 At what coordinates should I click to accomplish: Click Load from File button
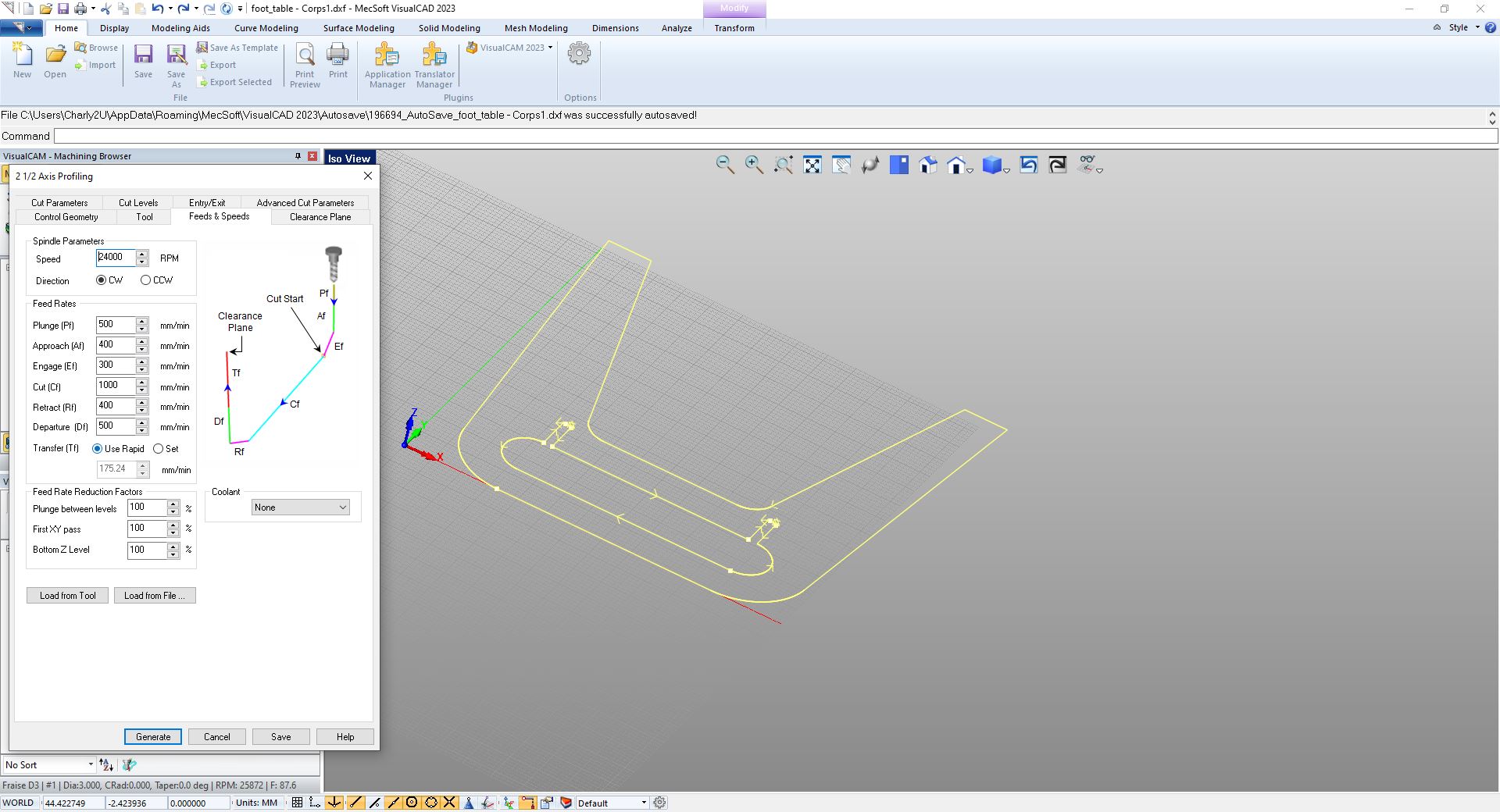(x=155, y=596)
